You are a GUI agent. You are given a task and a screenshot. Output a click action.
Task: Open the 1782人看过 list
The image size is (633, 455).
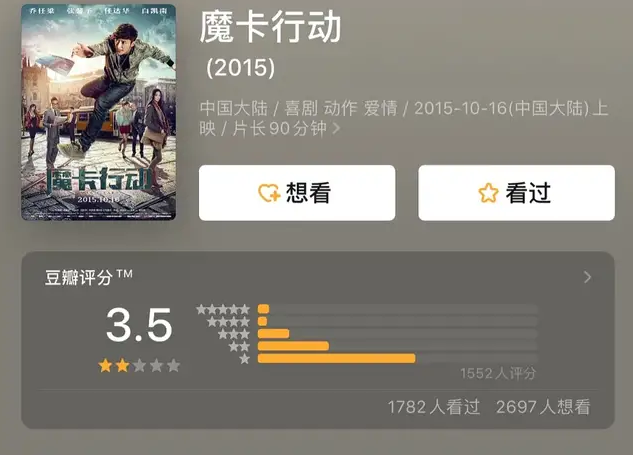tap(434, 407)
